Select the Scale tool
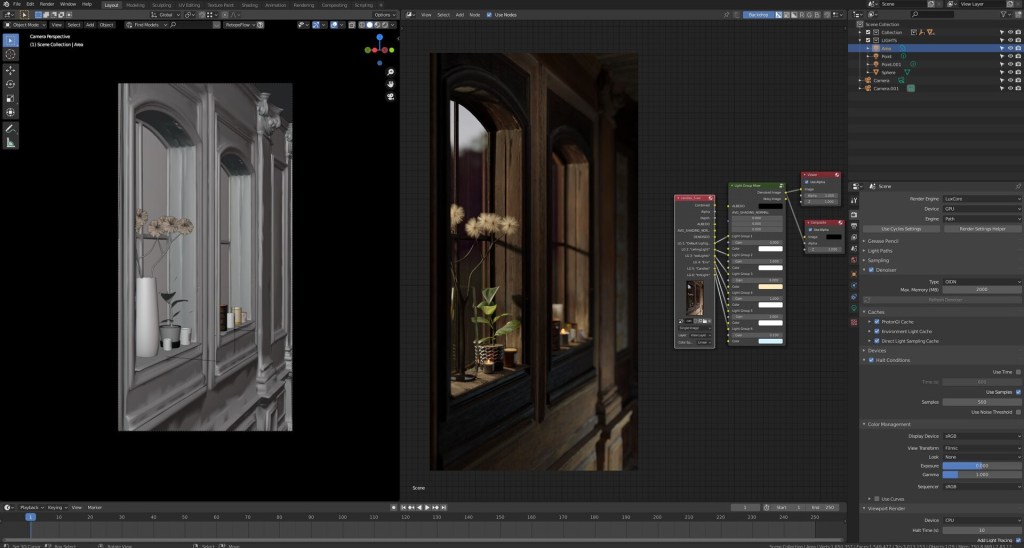The width and height of the screenshot is (1024, 548). pos(11,98)
